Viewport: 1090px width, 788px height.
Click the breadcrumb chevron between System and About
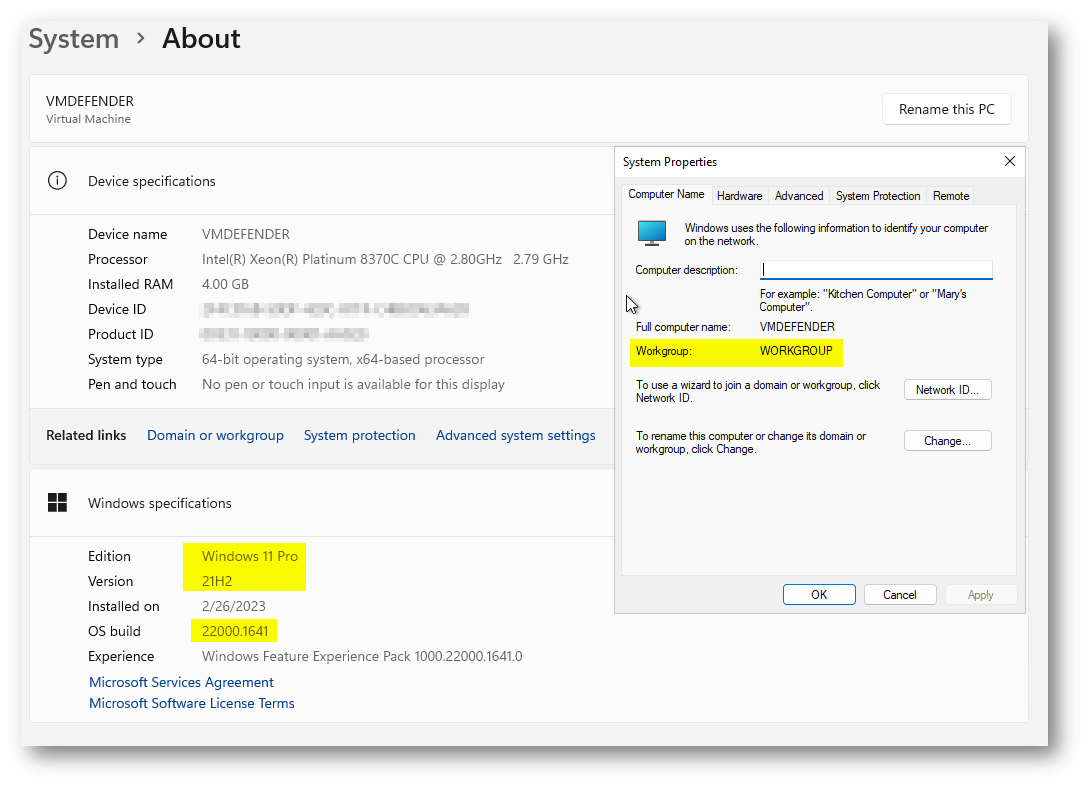click(x=141, y=38)
